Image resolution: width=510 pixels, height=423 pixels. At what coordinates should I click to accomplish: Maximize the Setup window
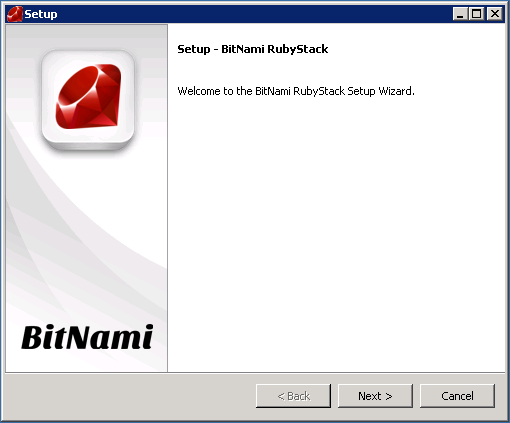click(x=477, y=14)
